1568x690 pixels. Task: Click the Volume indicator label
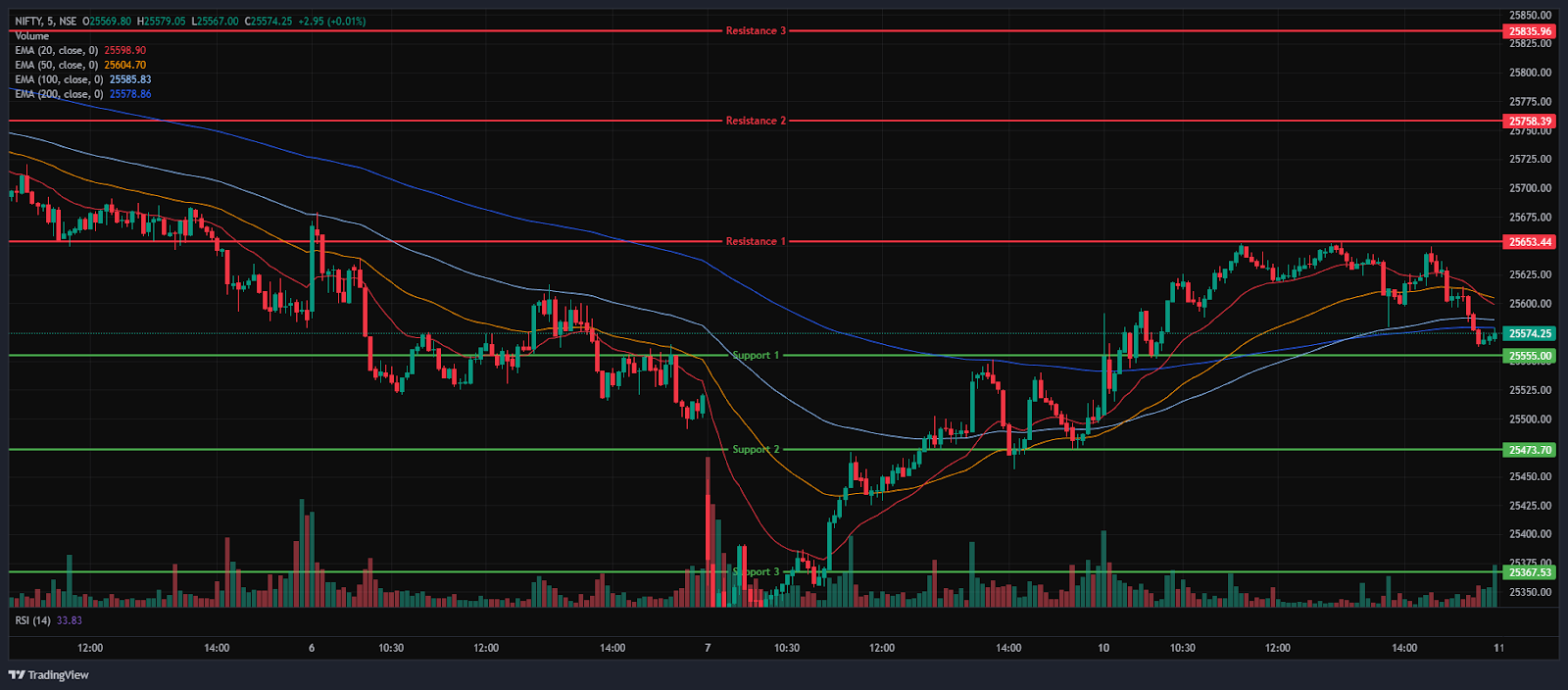click(x=31, y=35)
